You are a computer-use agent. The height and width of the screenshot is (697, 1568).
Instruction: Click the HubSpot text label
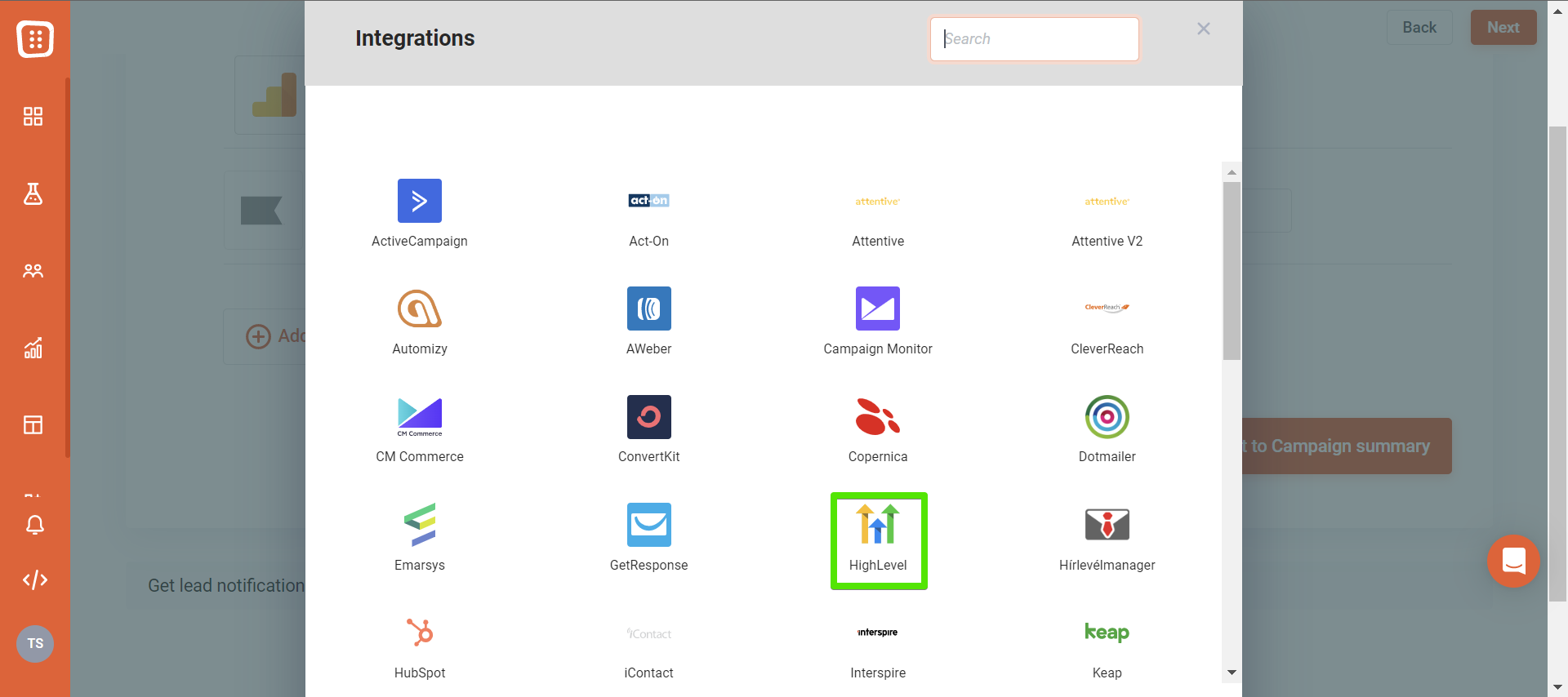[x=419, y=673]
